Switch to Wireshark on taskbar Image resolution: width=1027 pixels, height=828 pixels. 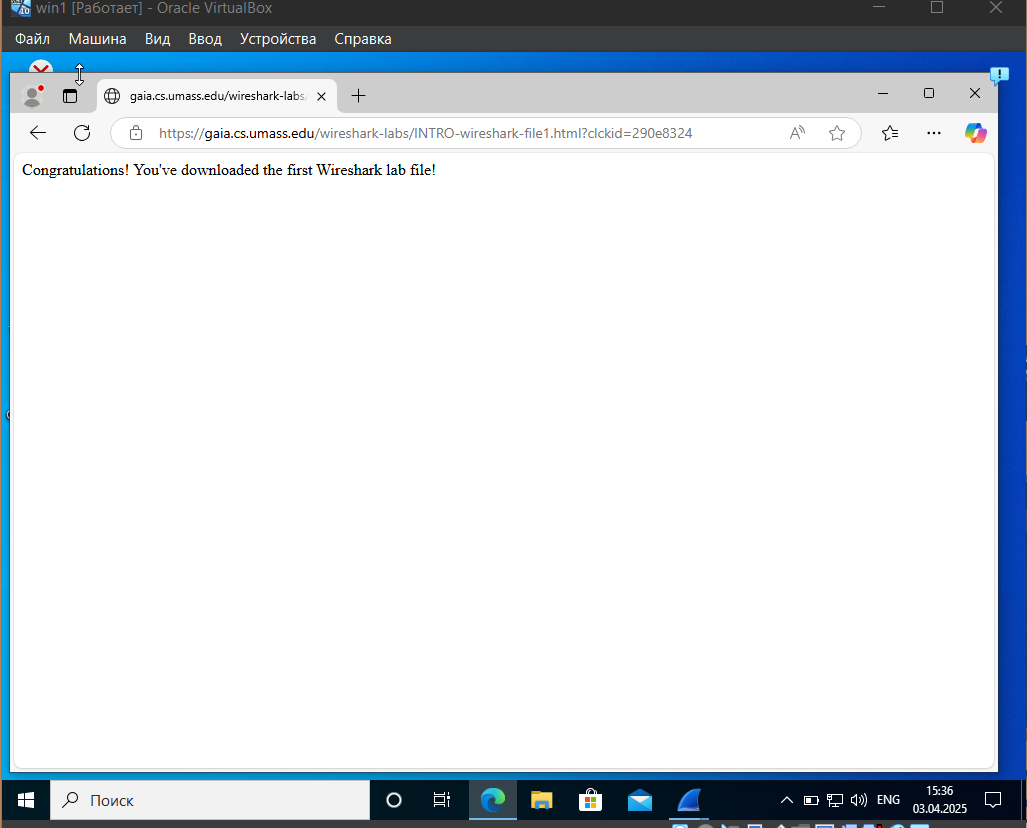[689, 800]
